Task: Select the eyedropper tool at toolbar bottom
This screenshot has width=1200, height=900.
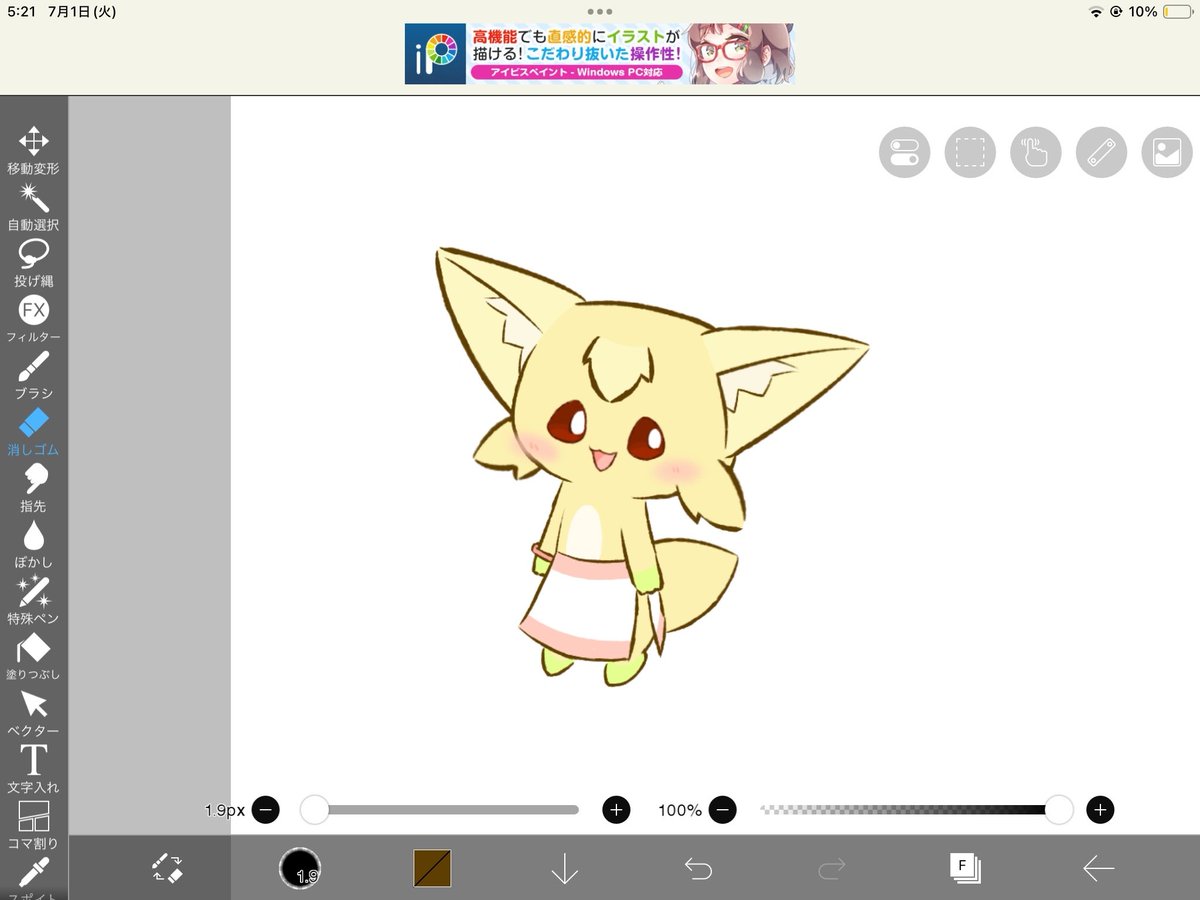Action: point(33,877)
